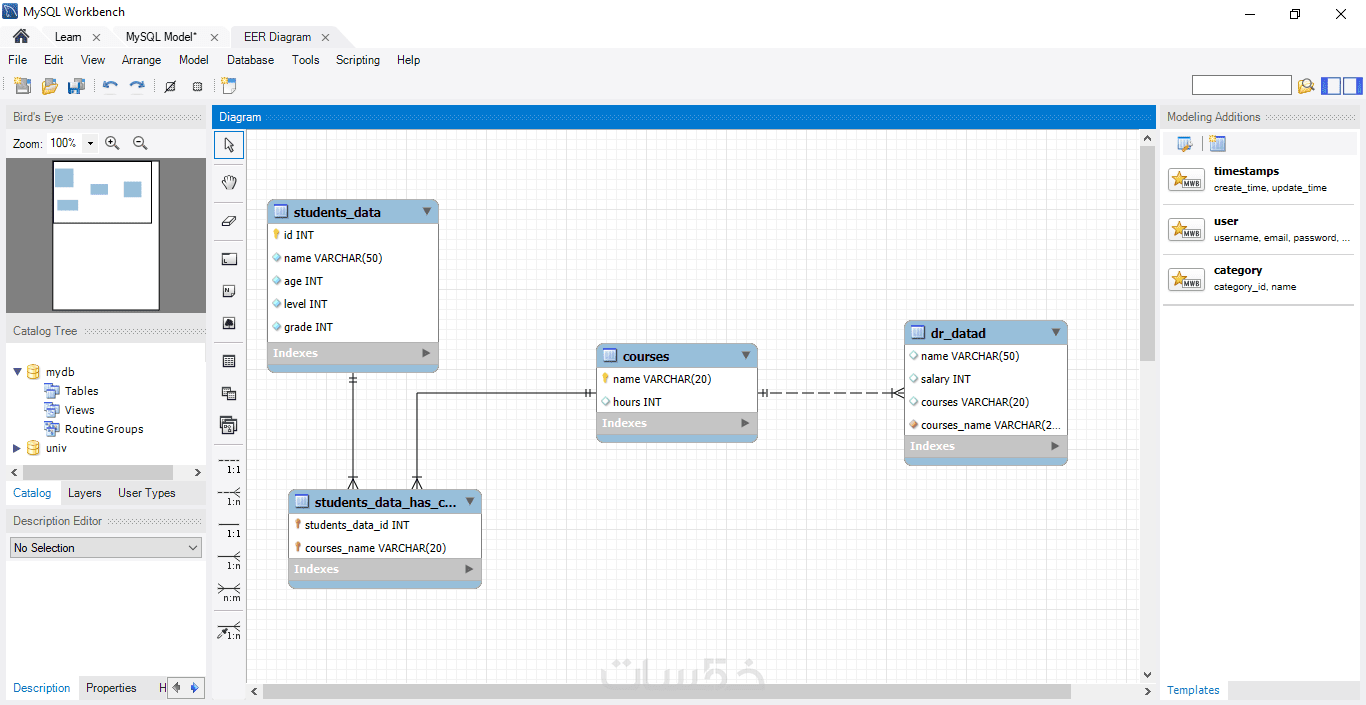Switch to the User Types tab
This screenshot has height=705, width=1366.
(147, 493)
